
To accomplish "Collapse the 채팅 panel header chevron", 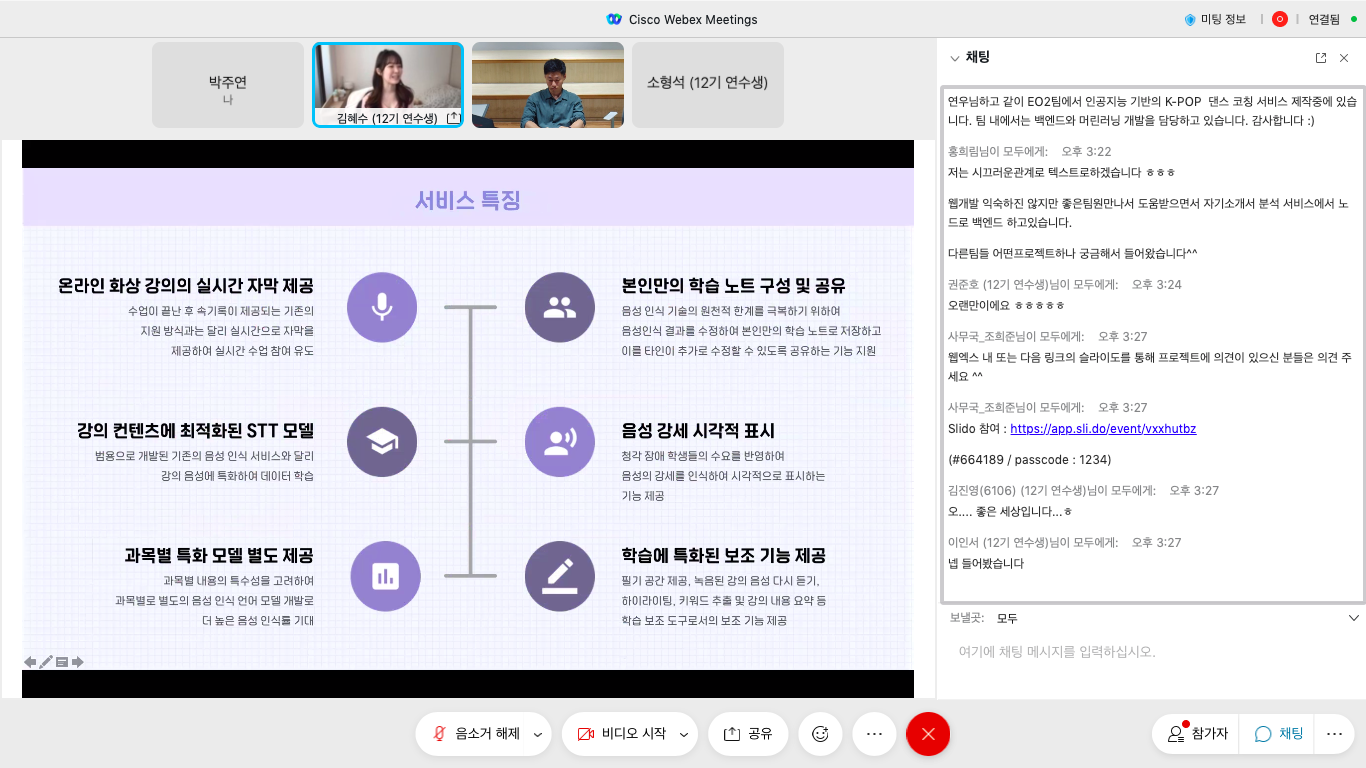I will click(955, 58).
